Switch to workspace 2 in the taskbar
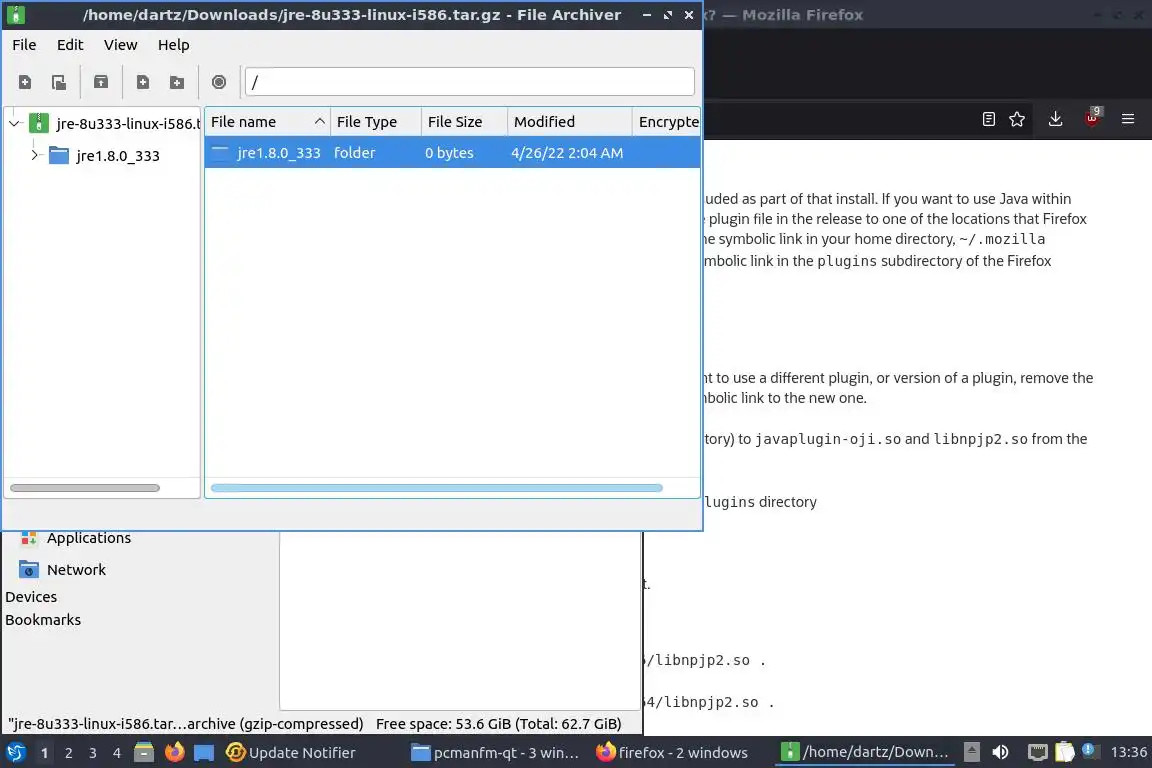Image resolution: width=1152 pixels, height=768 pixels. coord(69,753)
